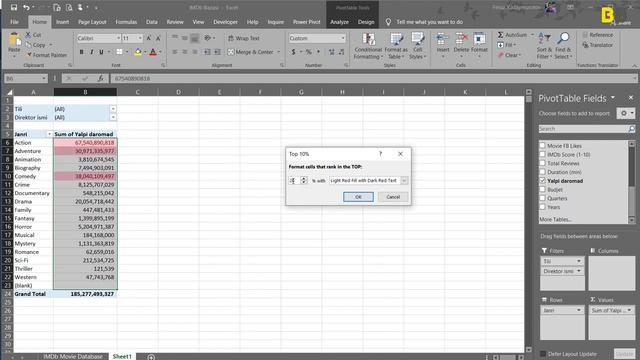Expand the Name Box dropdown
640x360 pixels.
44,78
